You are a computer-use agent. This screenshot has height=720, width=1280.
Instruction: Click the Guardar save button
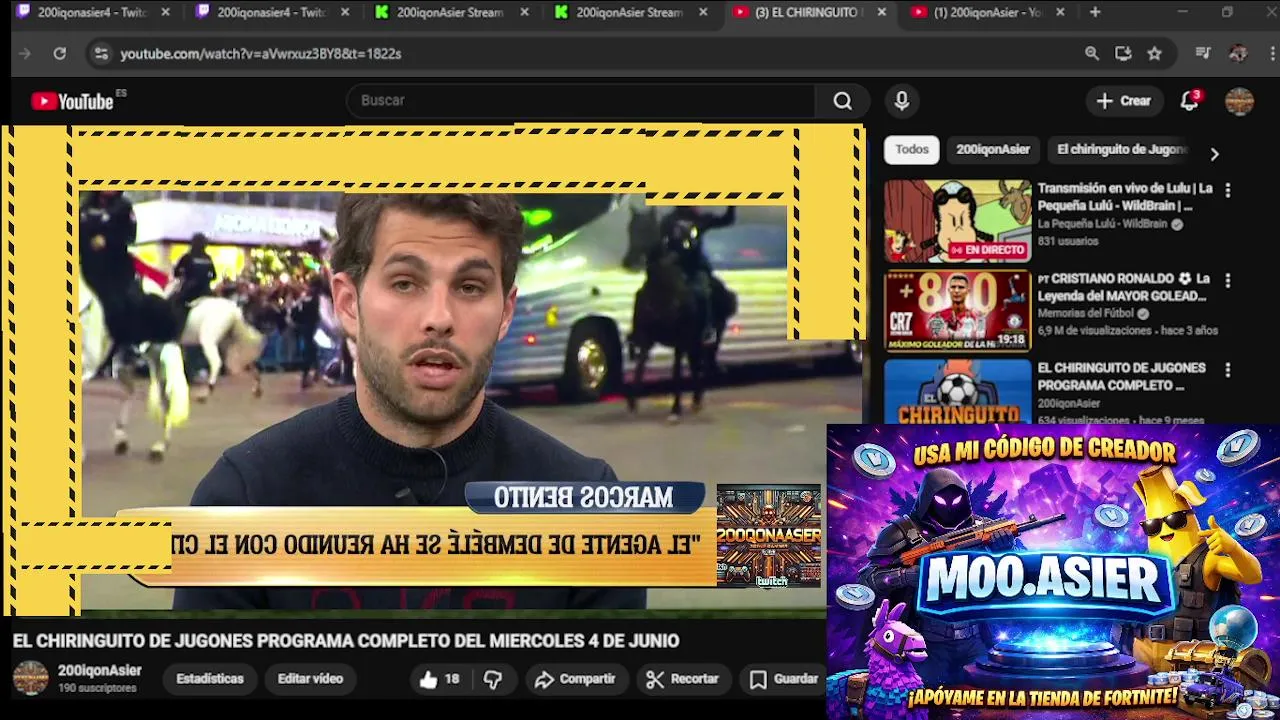click(x=785, y=679)
